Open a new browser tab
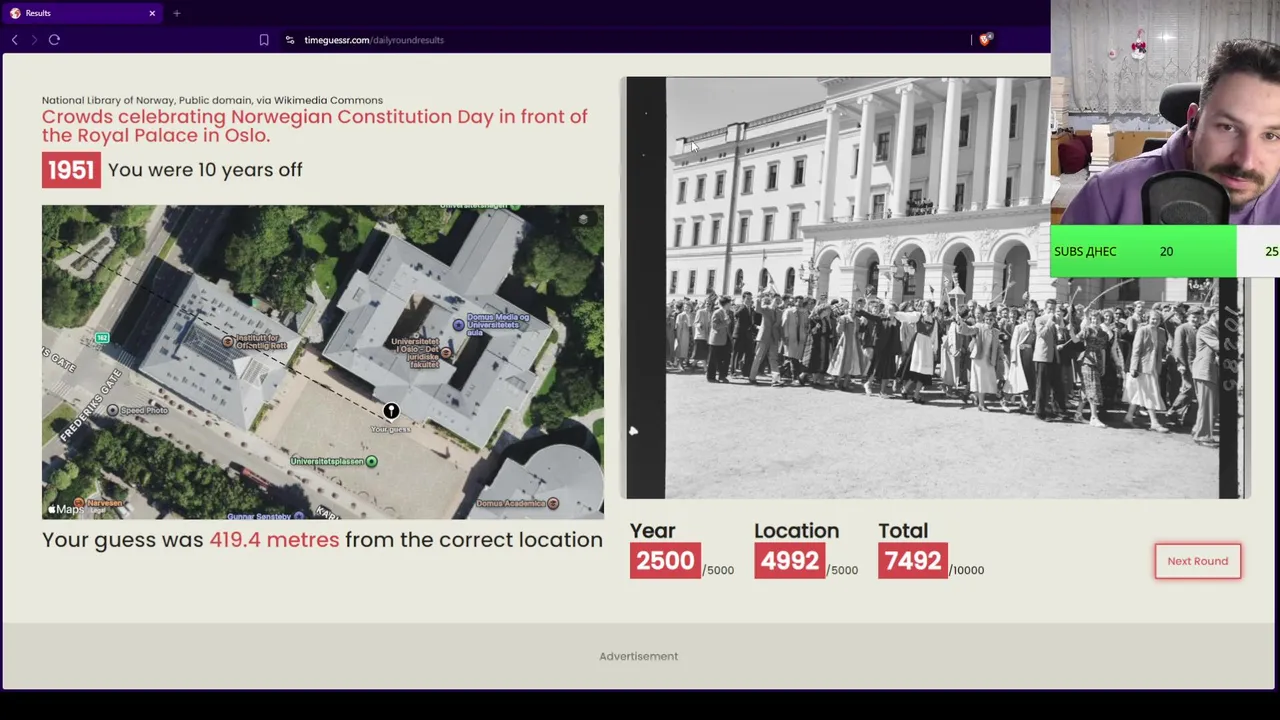This screenshot has width=1280, height=720. [176, 13]
